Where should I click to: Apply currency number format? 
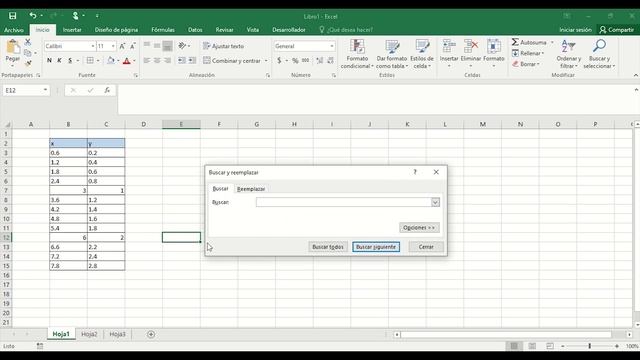[279, 60]
